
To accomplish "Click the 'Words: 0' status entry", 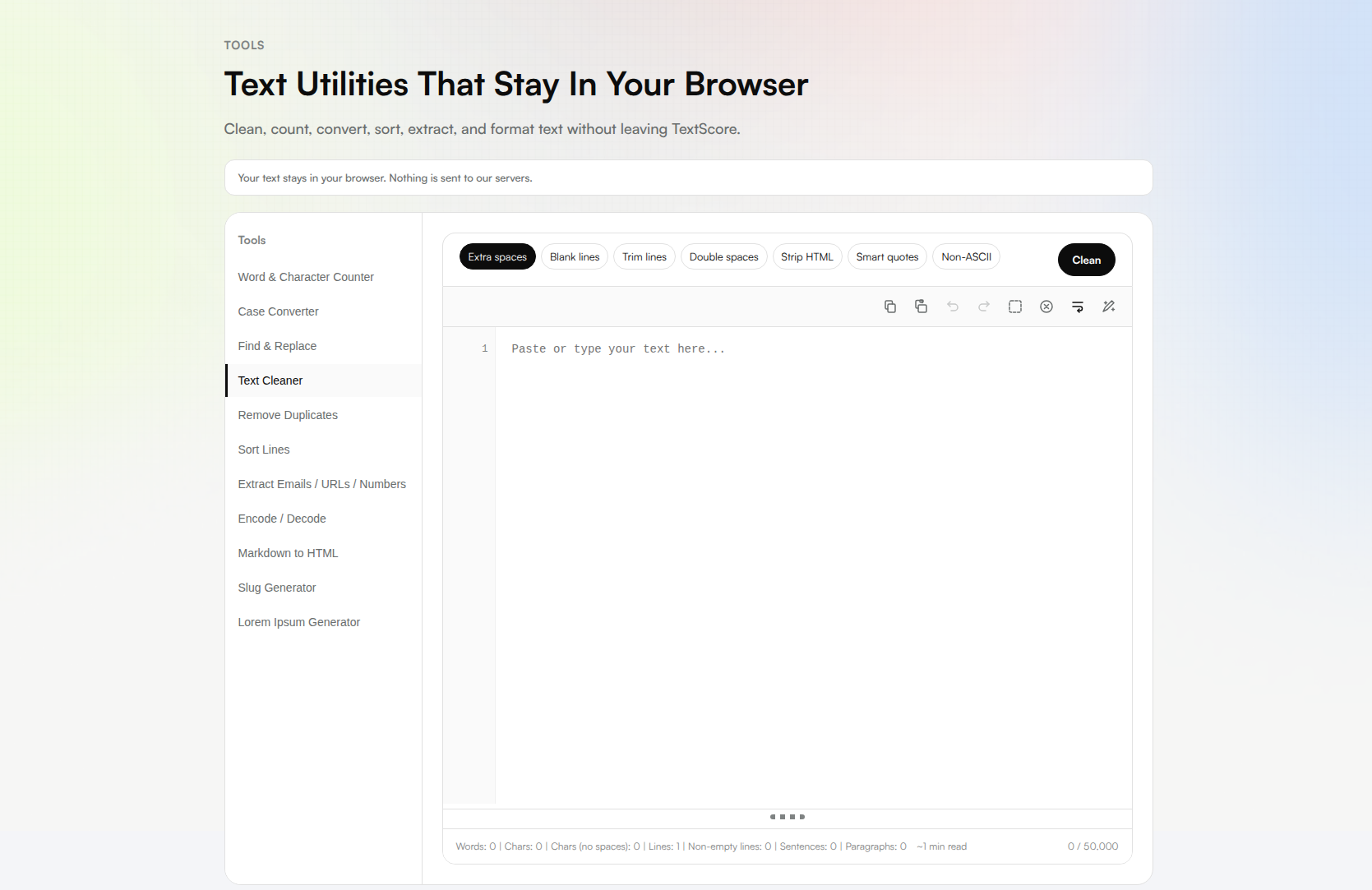I will coord(476,846).
